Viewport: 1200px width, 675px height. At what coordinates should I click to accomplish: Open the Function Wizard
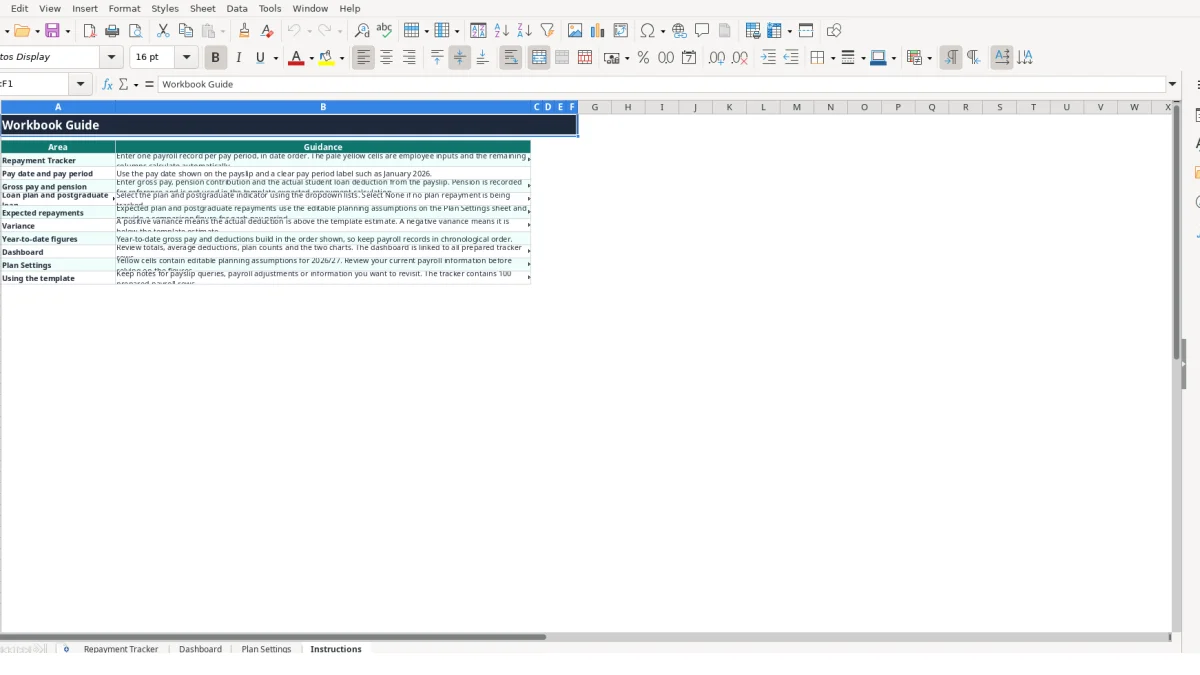point(108,84)
